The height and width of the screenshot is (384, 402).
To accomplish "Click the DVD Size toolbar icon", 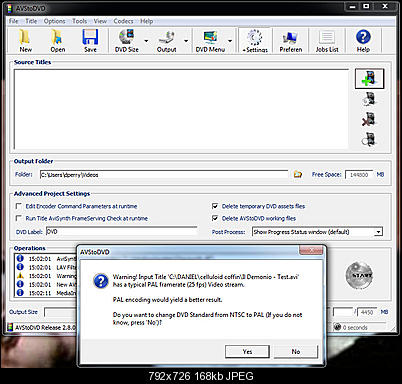I will 127,41.
